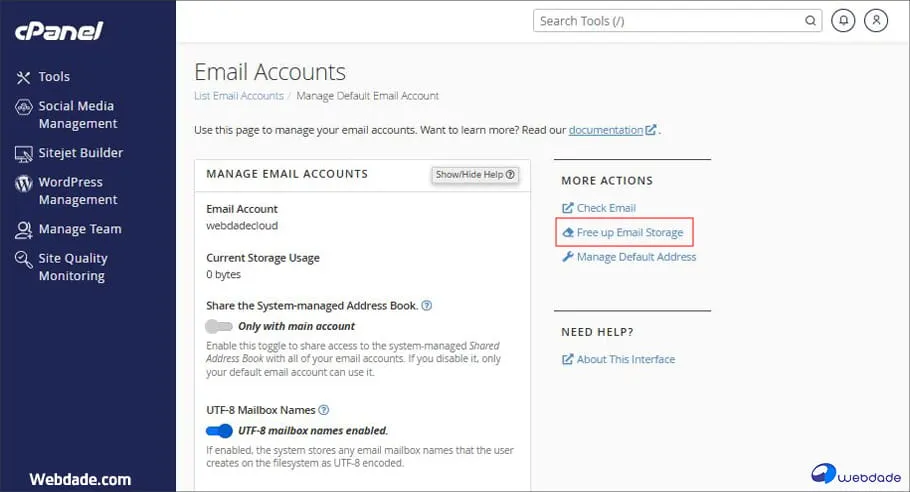The image size is (910, 492).
Task: Focus the Search Tools input field
Action: coord(670,21)
